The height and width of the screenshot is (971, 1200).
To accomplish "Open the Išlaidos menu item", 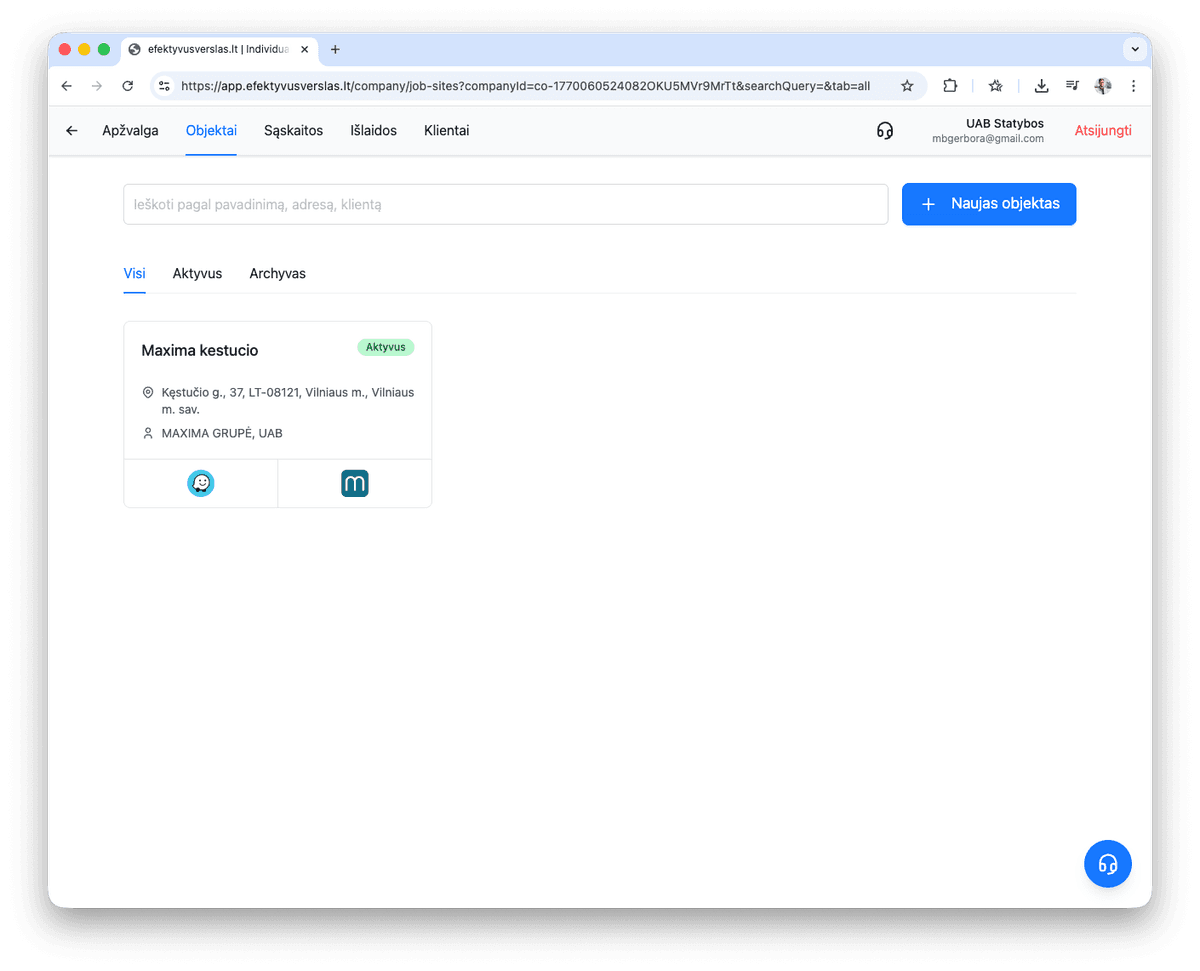I will (x=374, y=131).
